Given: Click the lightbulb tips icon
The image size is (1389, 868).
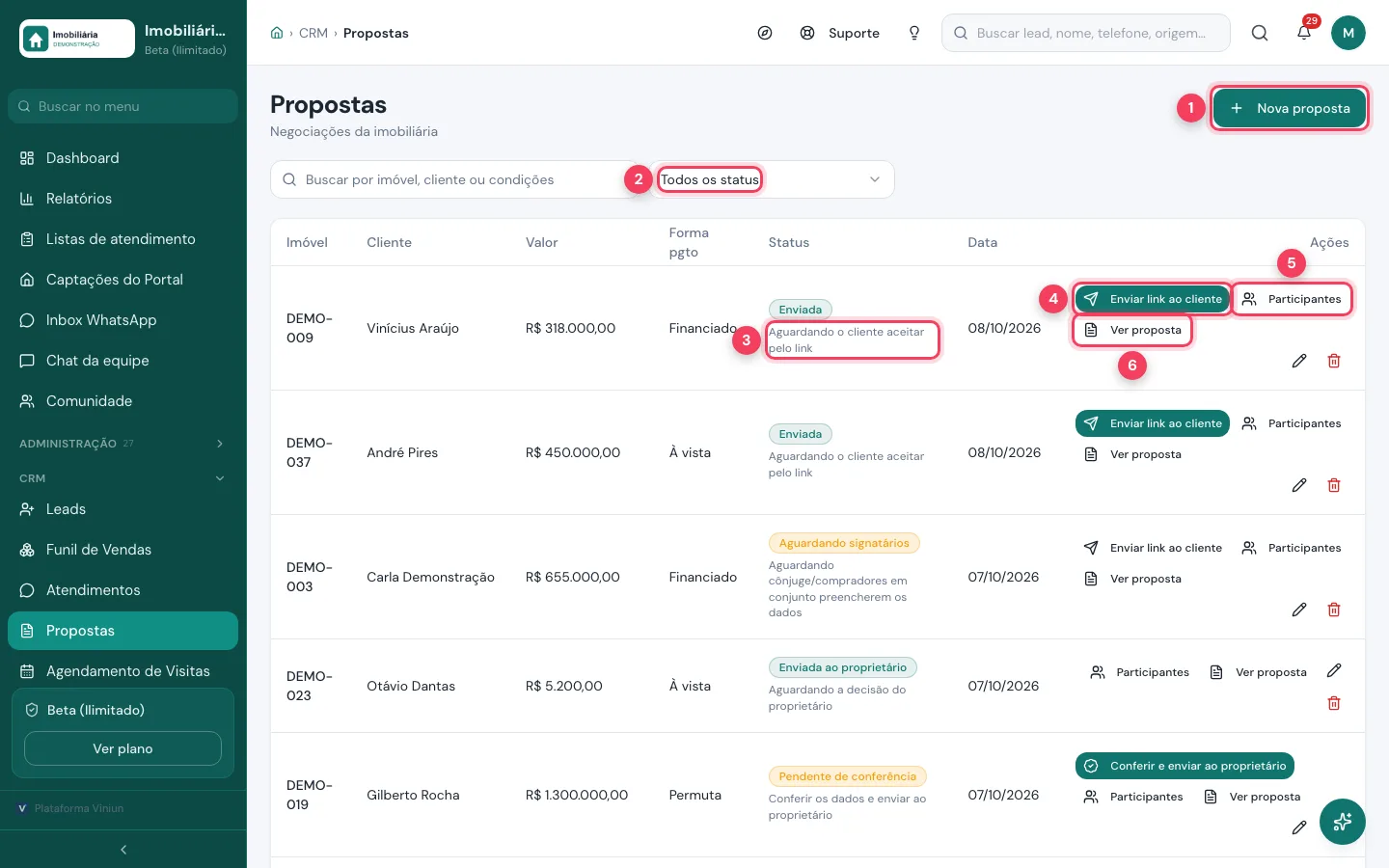Looking at the screenshot, I should pyautogui.click(x=914, y=33).
